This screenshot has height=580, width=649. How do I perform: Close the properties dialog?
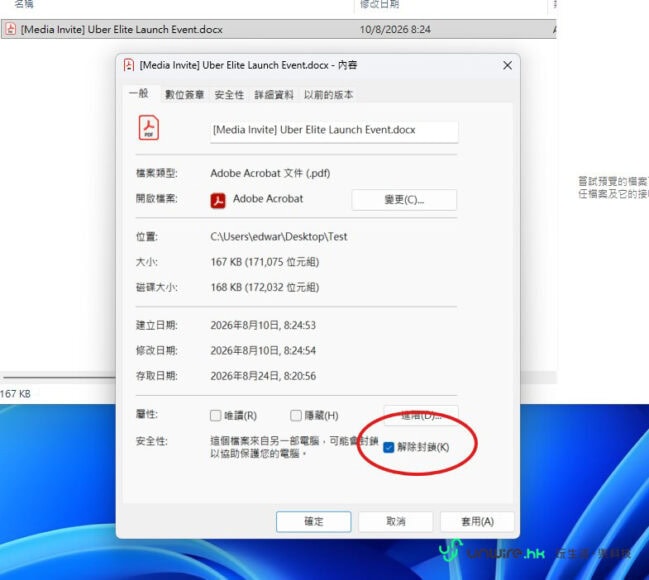[507, 65]
